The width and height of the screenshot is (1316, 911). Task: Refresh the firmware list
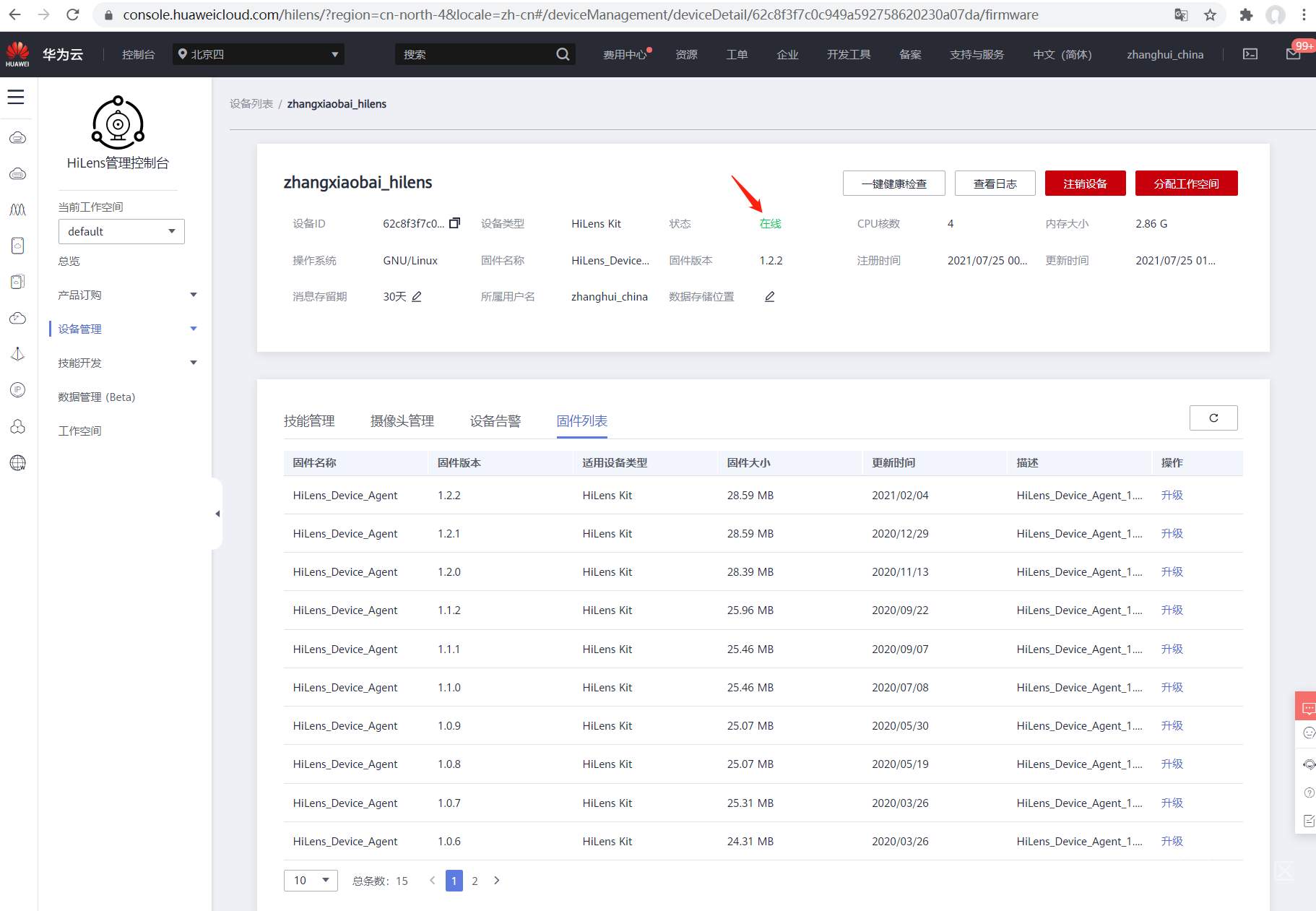(1213, 418)
